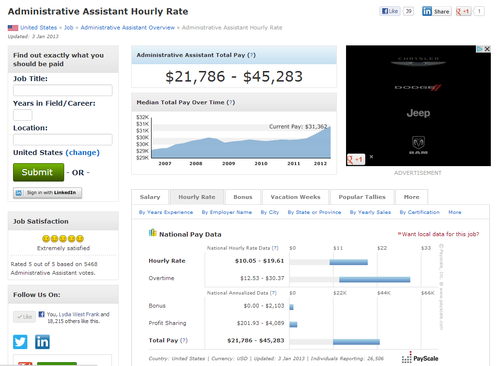Open help for Administrative Assistant Total Pay
The height and width of the screenshot is (366, 500).
[251, 55]
